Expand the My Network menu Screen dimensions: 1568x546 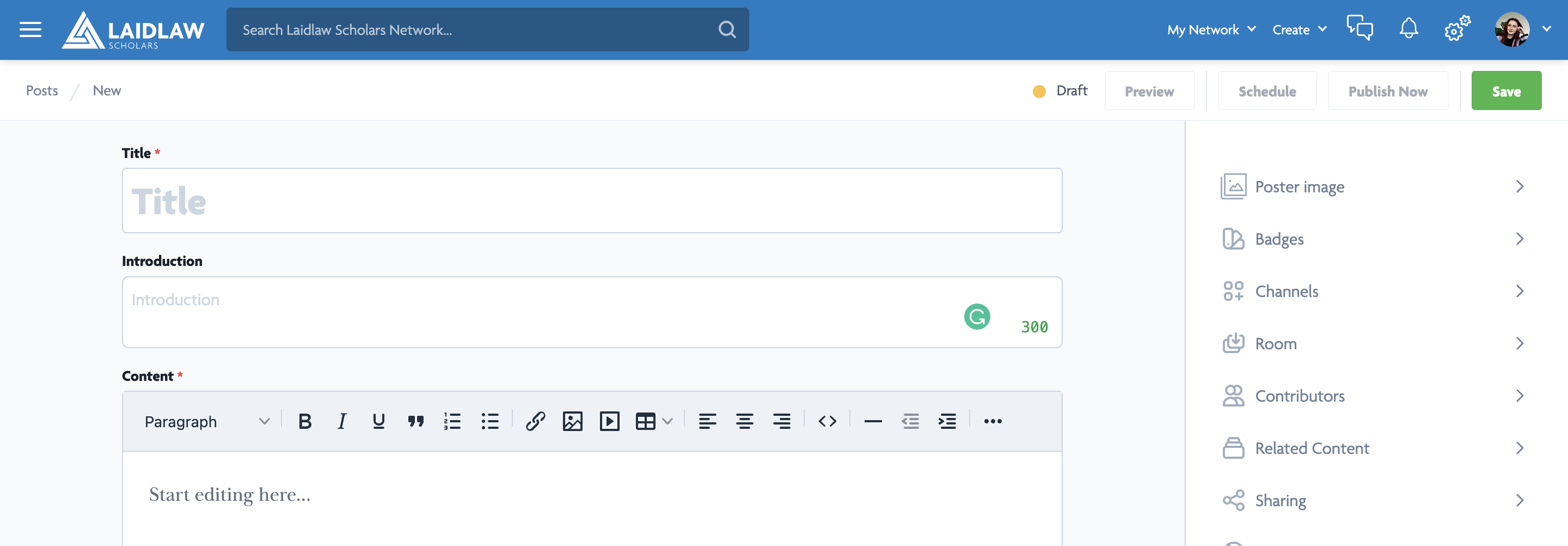tap(1211, 30)
